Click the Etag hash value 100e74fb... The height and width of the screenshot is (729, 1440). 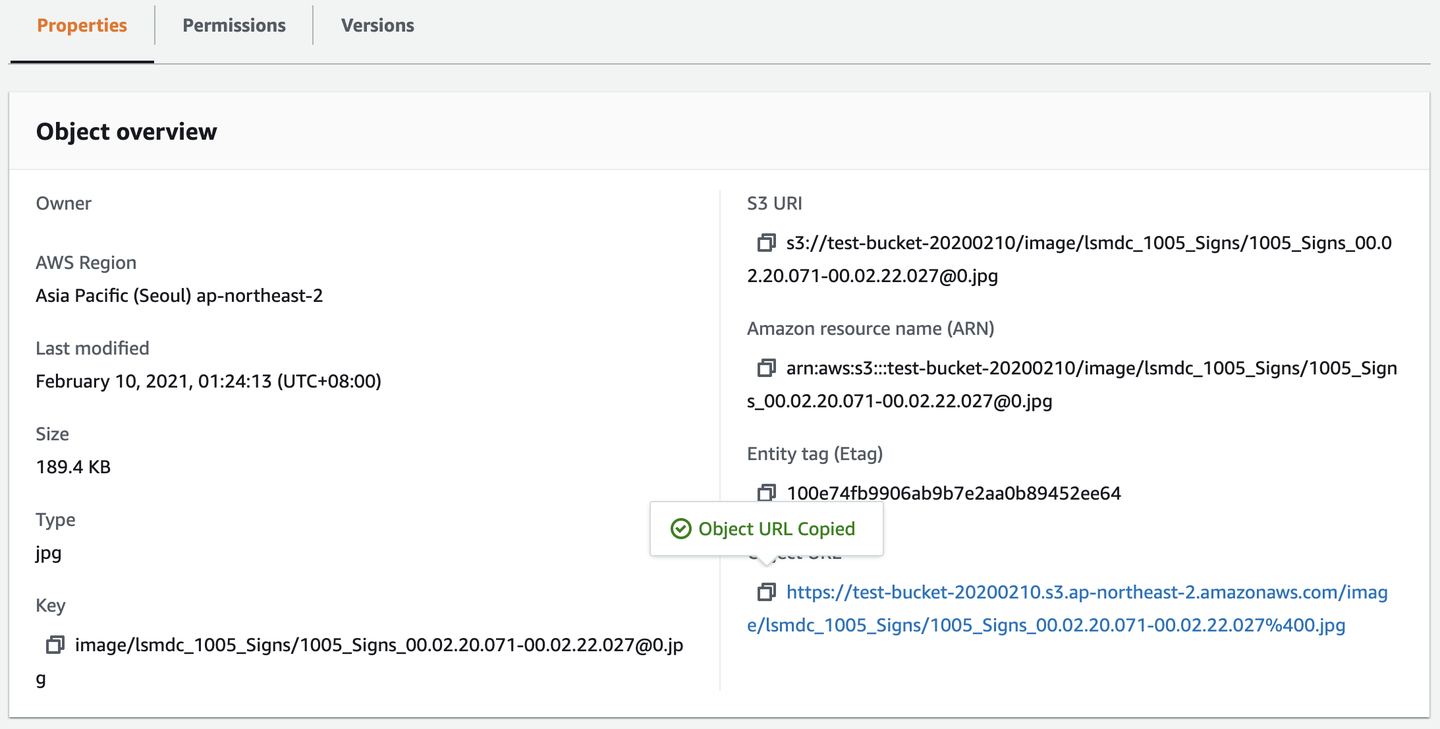(953, 493)
